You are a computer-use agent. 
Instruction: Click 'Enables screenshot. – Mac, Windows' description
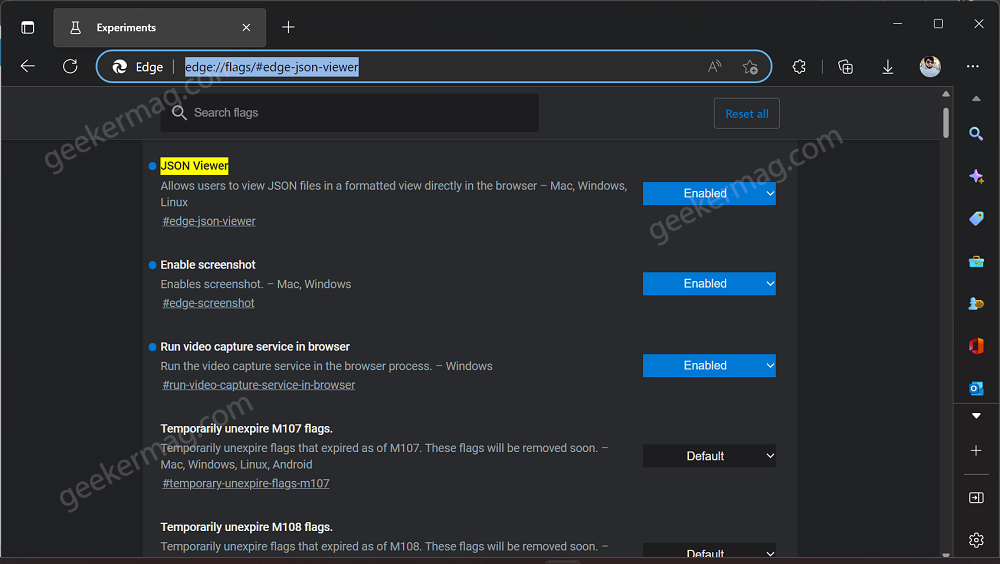[256, 285]
